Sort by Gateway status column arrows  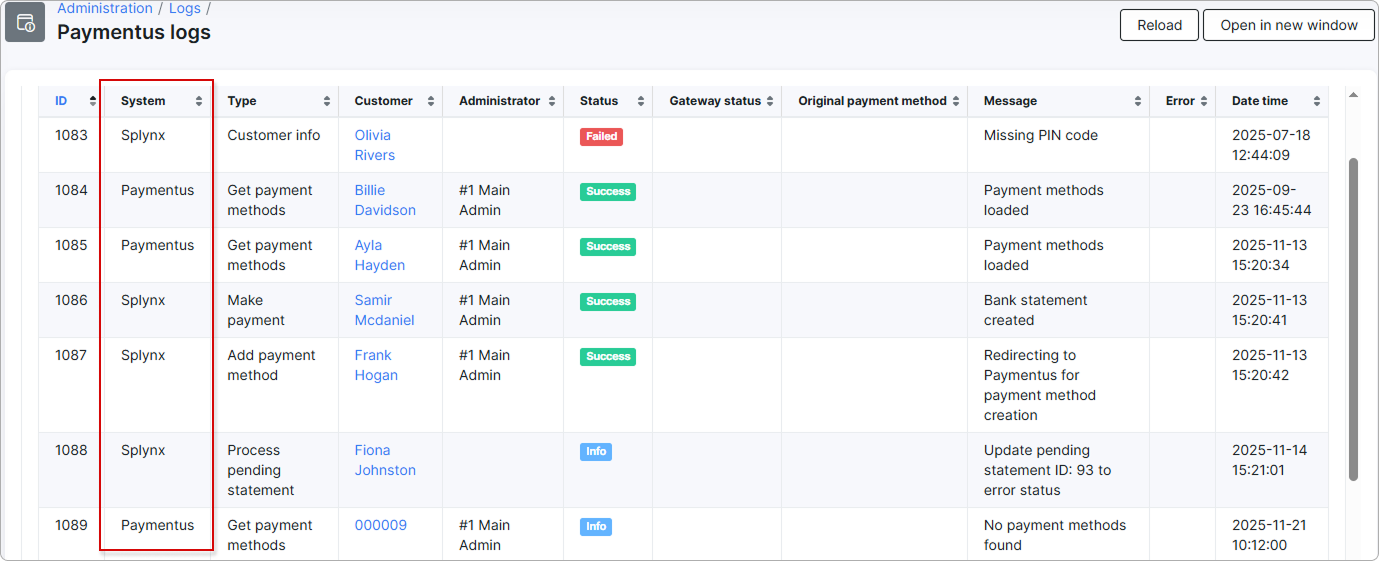click(x=770, y=101)
